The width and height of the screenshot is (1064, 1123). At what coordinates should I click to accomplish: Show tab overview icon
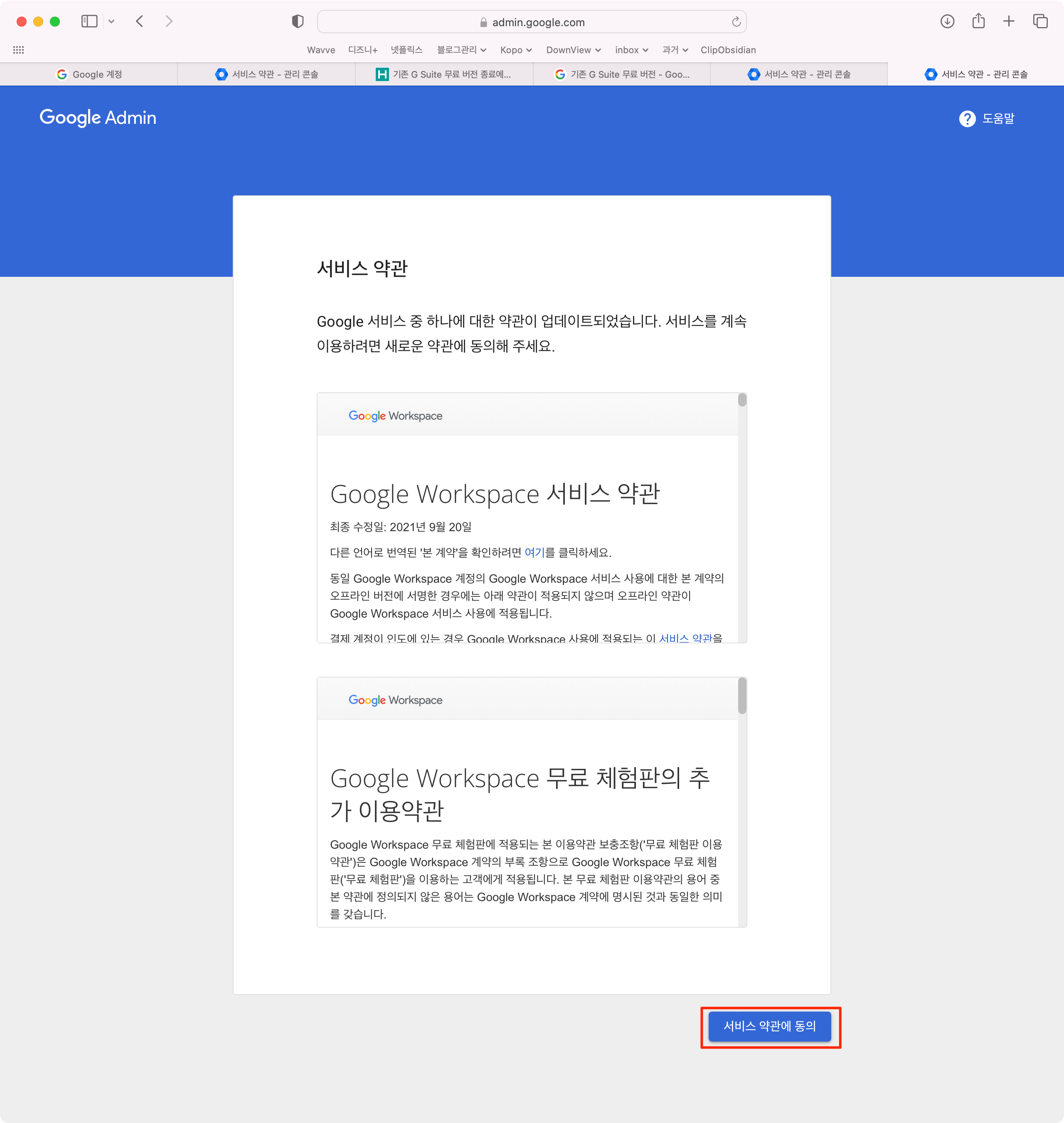pyautogui.click(x=1039, y=22)
